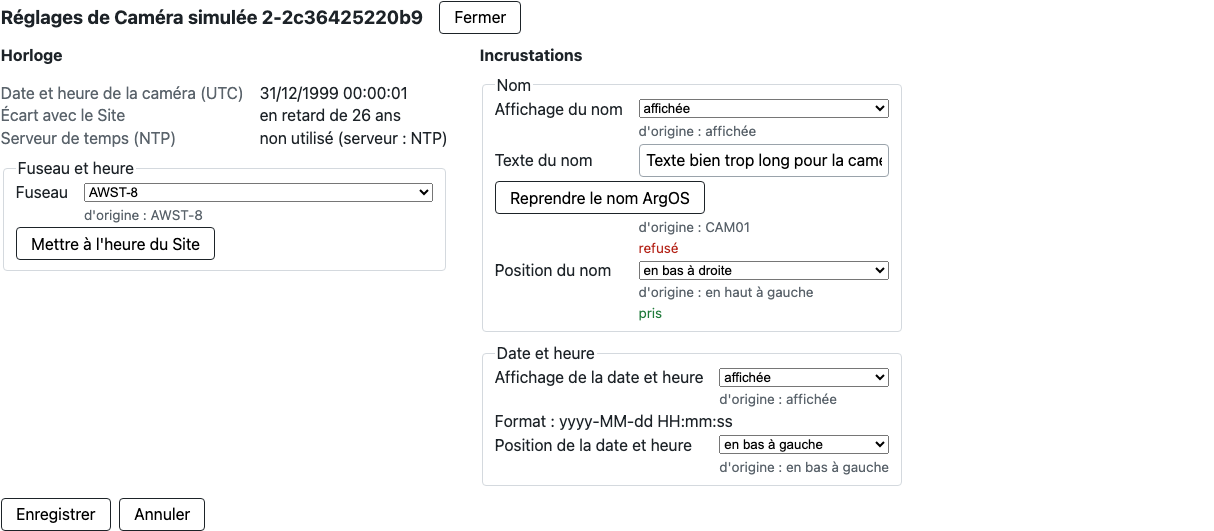The height and width of the screenshot is (531, 1214).
Task: Click the 'Texte du nom' label
Action: [544, 160]
